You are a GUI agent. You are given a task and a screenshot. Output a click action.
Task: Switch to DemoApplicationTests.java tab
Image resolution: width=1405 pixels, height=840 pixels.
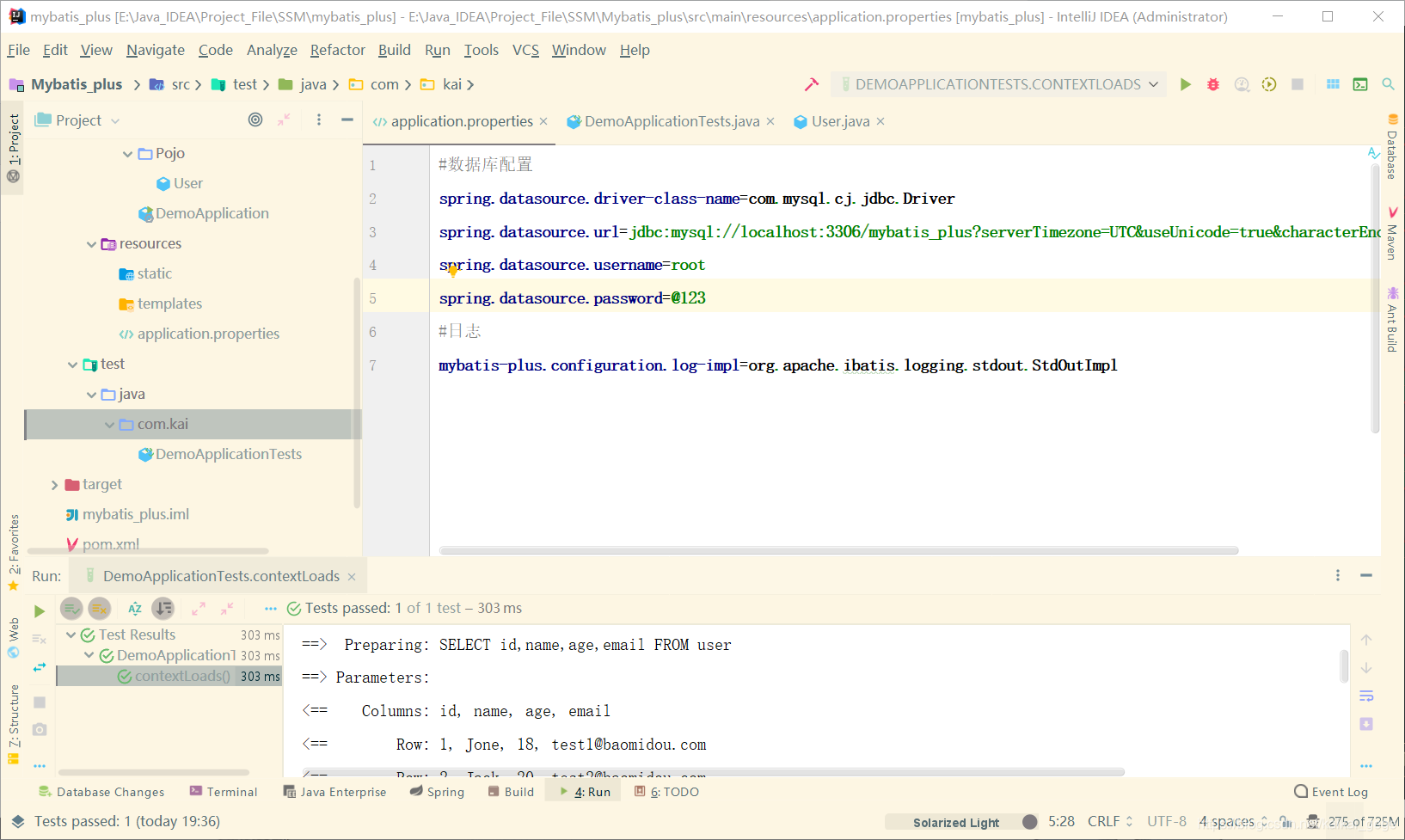(x=672, y=121)
